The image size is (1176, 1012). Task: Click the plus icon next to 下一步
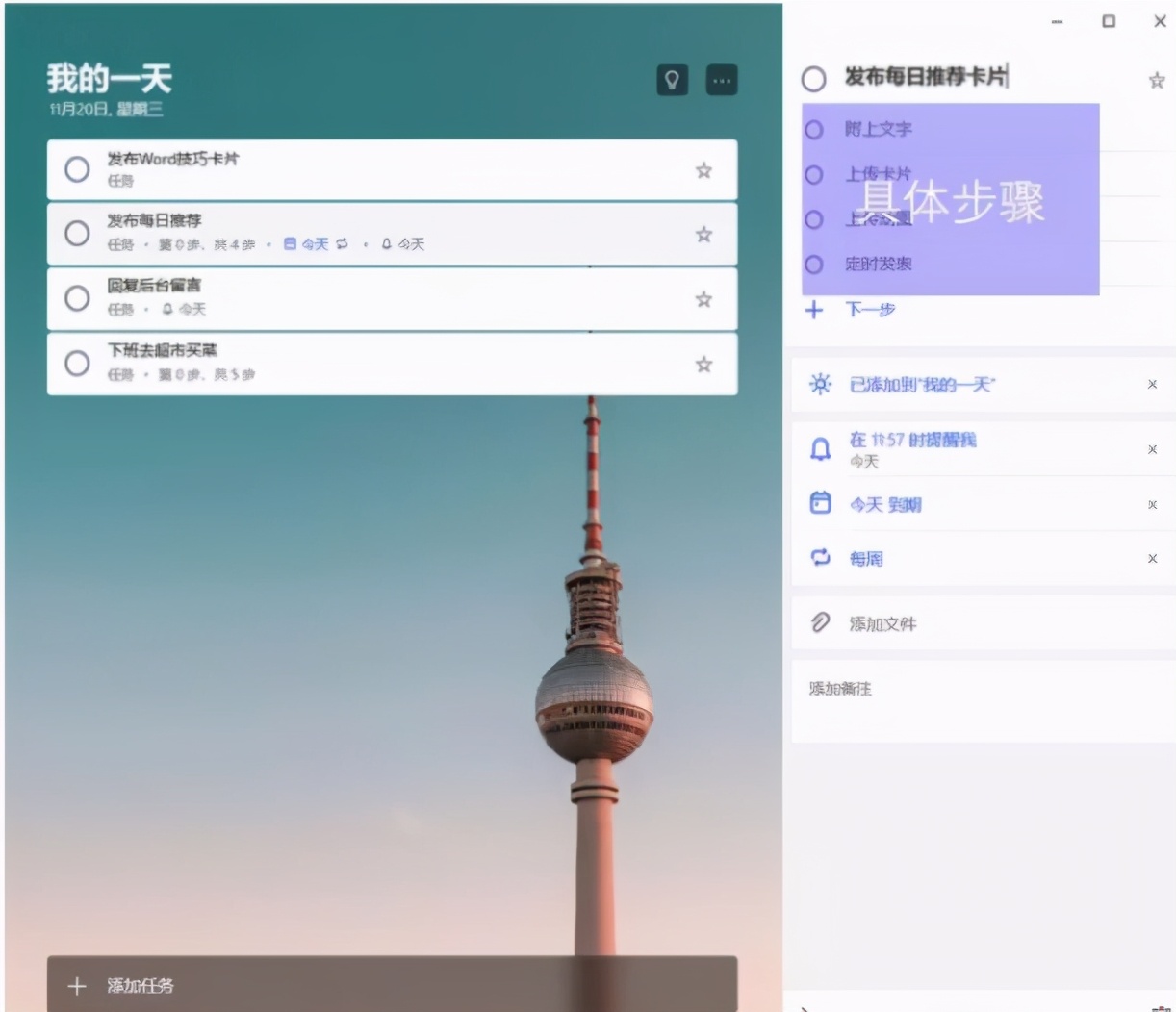click(x=814, y=310)
